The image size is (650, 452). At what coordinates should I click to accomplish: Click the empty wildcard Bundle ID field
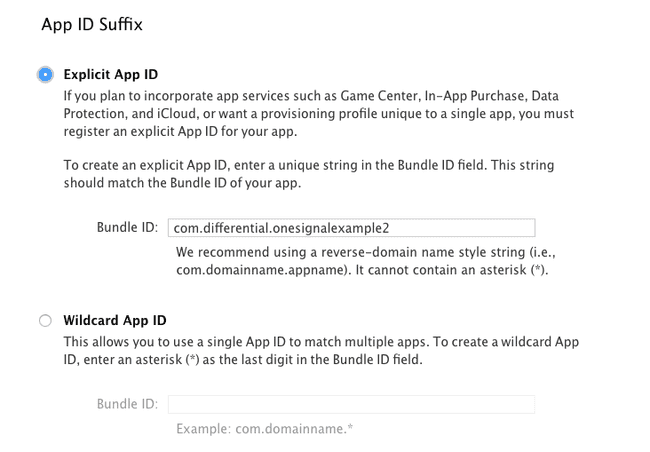click(x=352, y=404)
